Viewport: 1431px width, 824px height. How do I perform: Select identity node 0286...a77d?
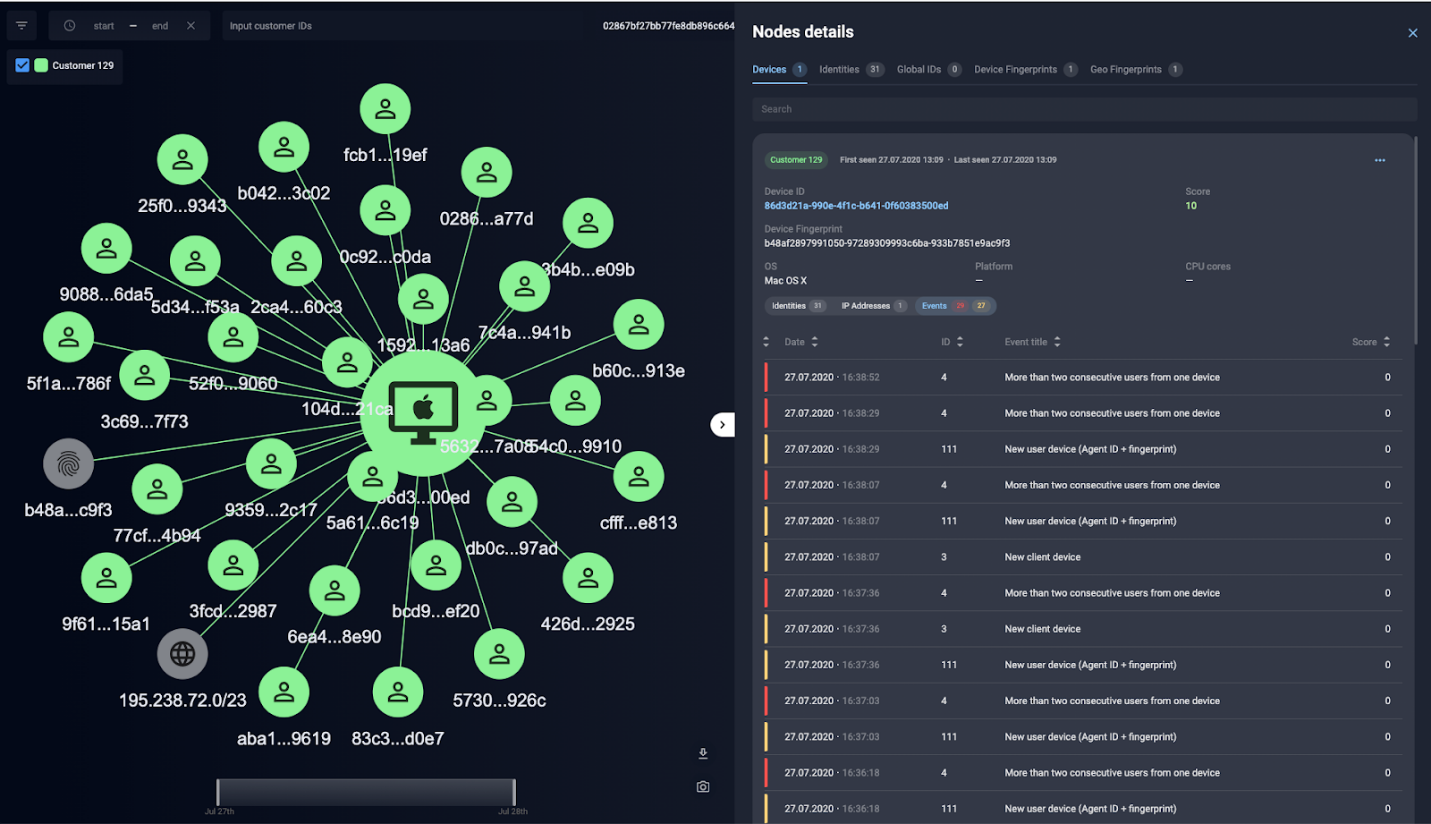tap(487, 173)
